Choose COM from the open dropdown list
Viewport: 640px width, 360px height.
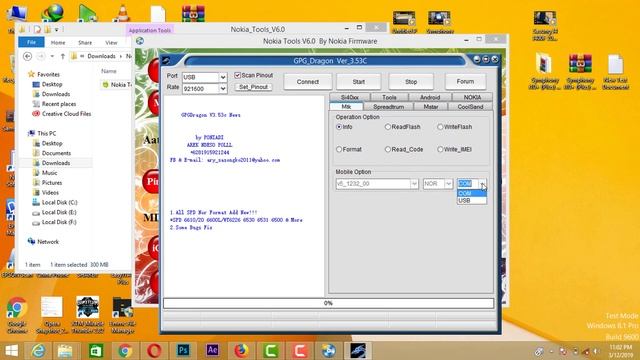[x=472, y=193]
